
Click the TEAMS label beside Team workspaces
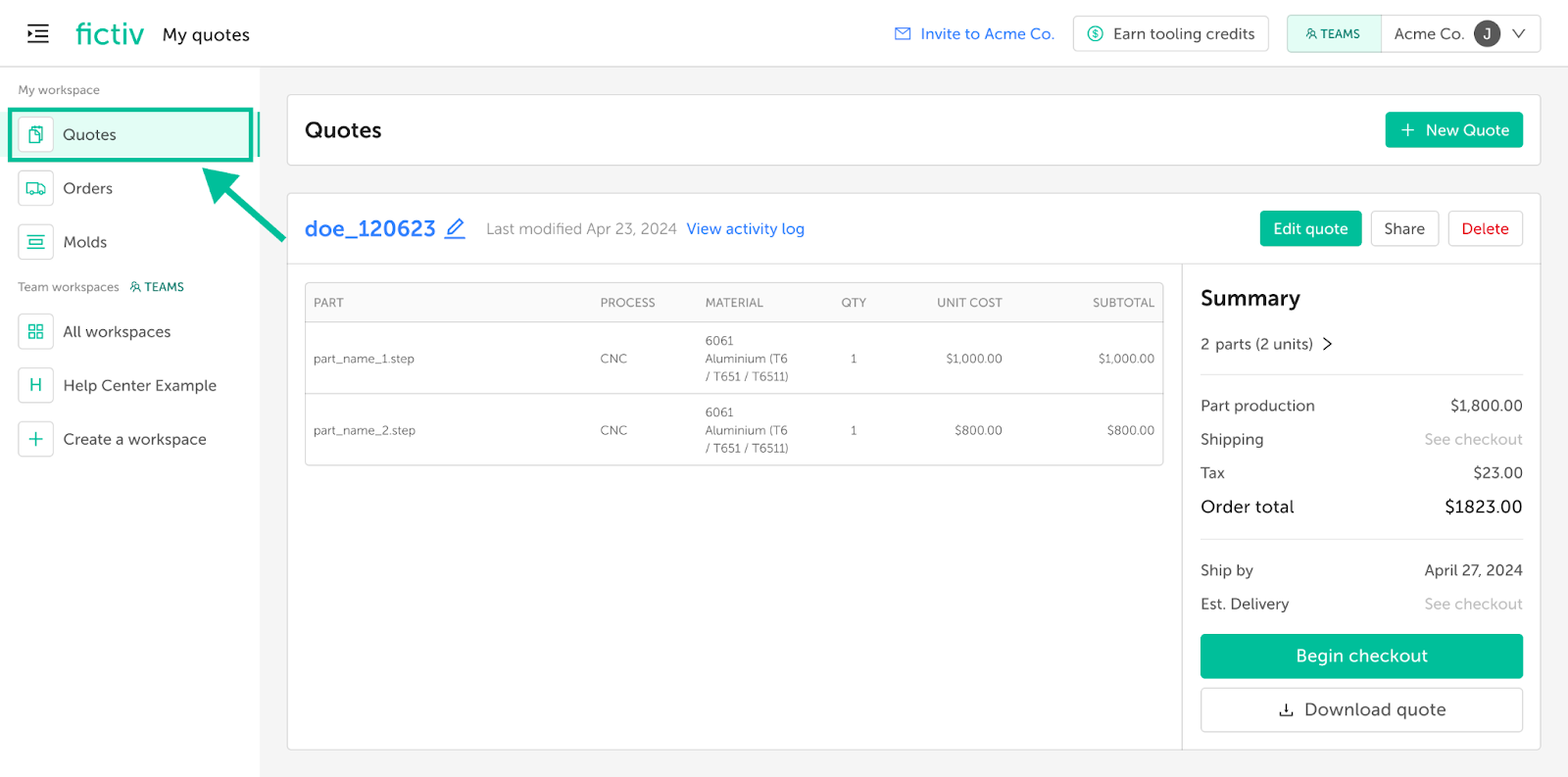(157, 287)
